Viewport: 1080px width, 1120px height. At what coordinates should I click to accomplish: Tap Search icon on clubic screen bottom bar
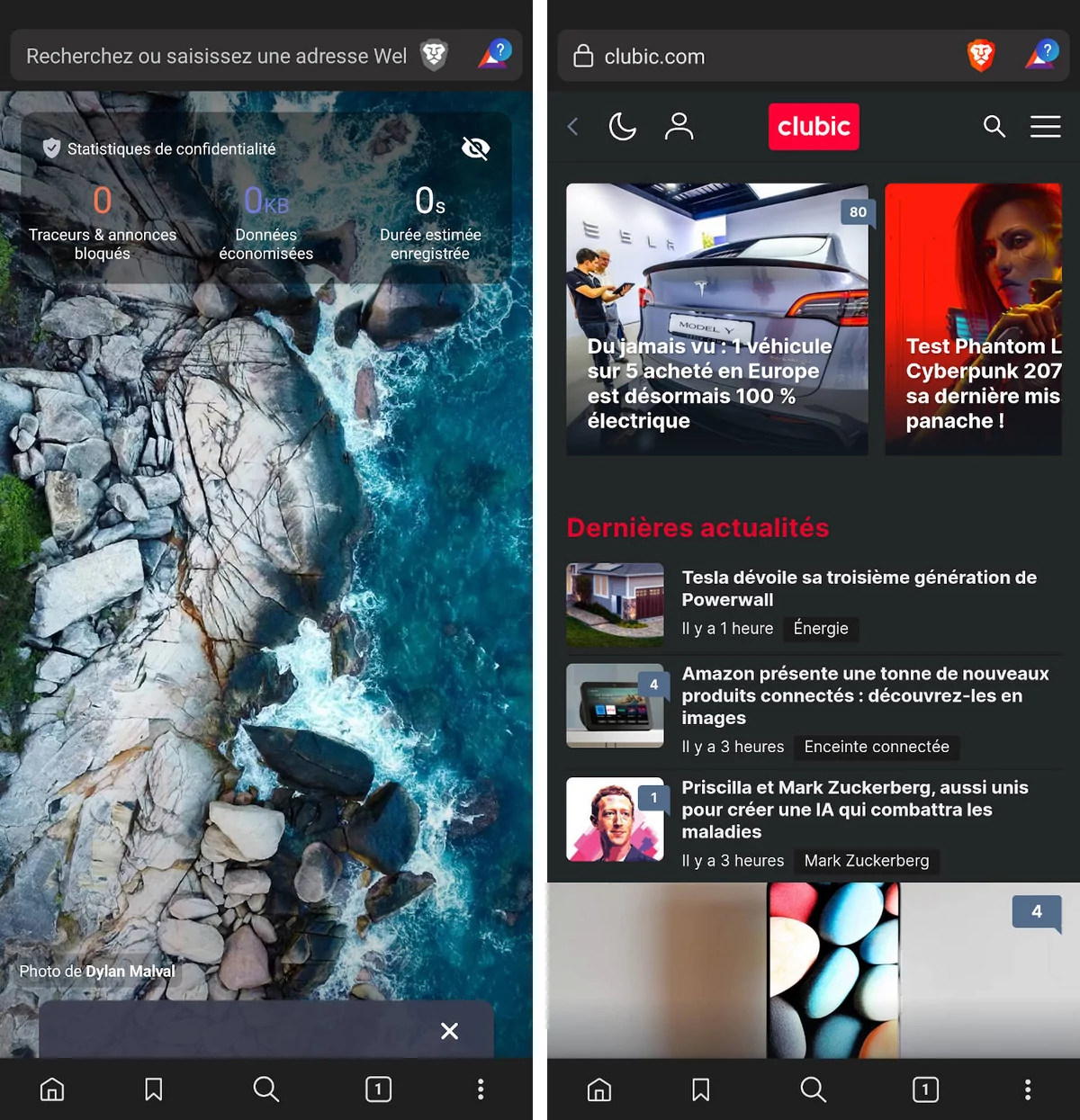814,1089
